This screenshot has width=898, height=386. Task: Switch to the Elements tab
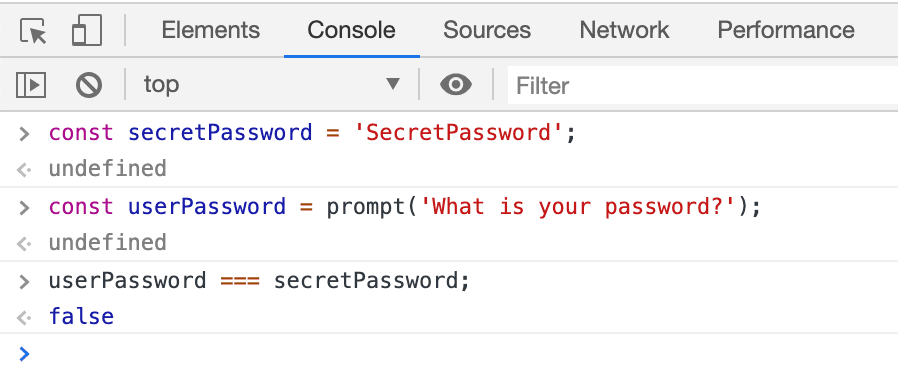pos(211,30)
